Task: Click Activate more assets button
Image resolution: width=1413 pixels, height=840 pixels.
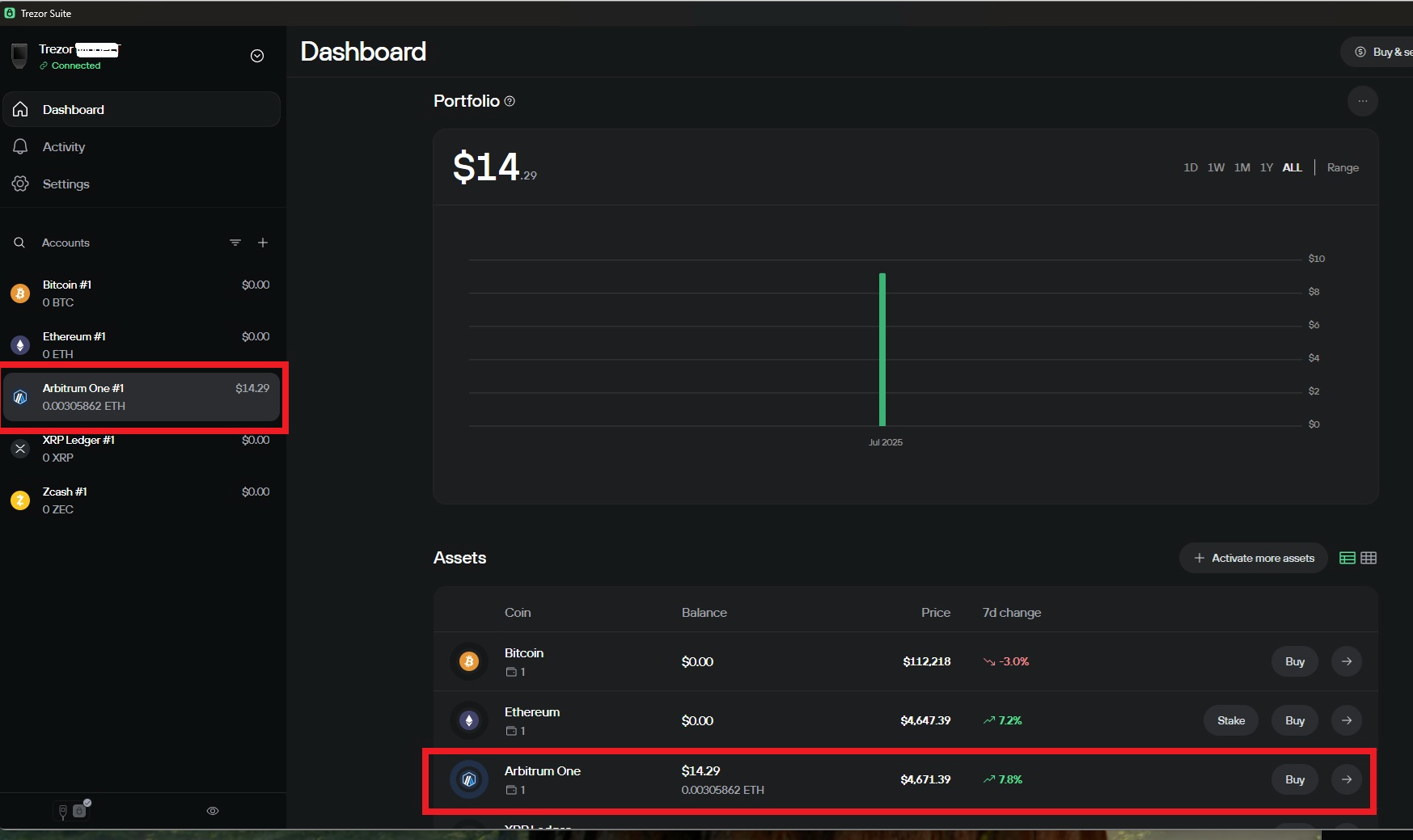Action: point(1254,558)
